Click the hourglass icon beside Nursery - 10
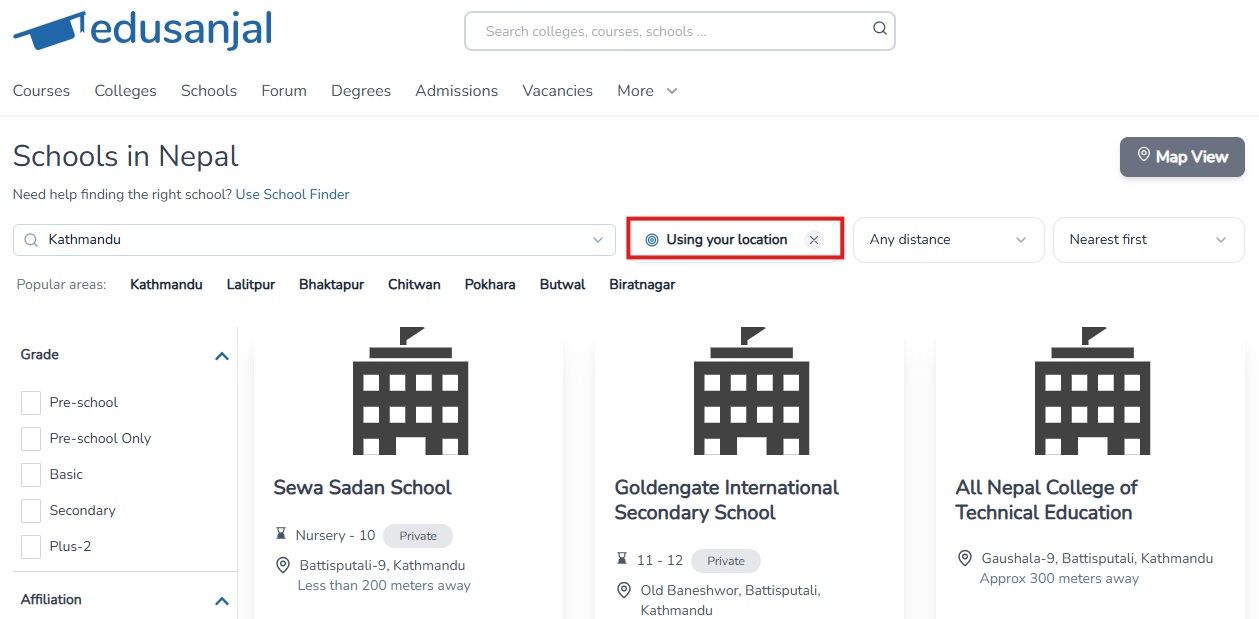The image size is (1259, 619). click(x=281, y=535)
